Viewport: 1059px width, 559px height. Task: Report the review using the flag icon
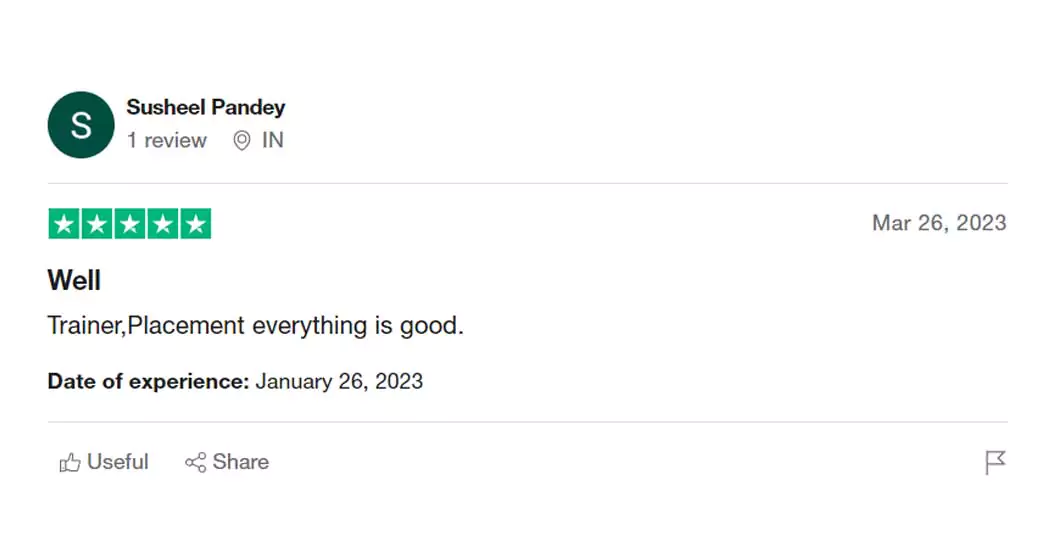(995, 462)
